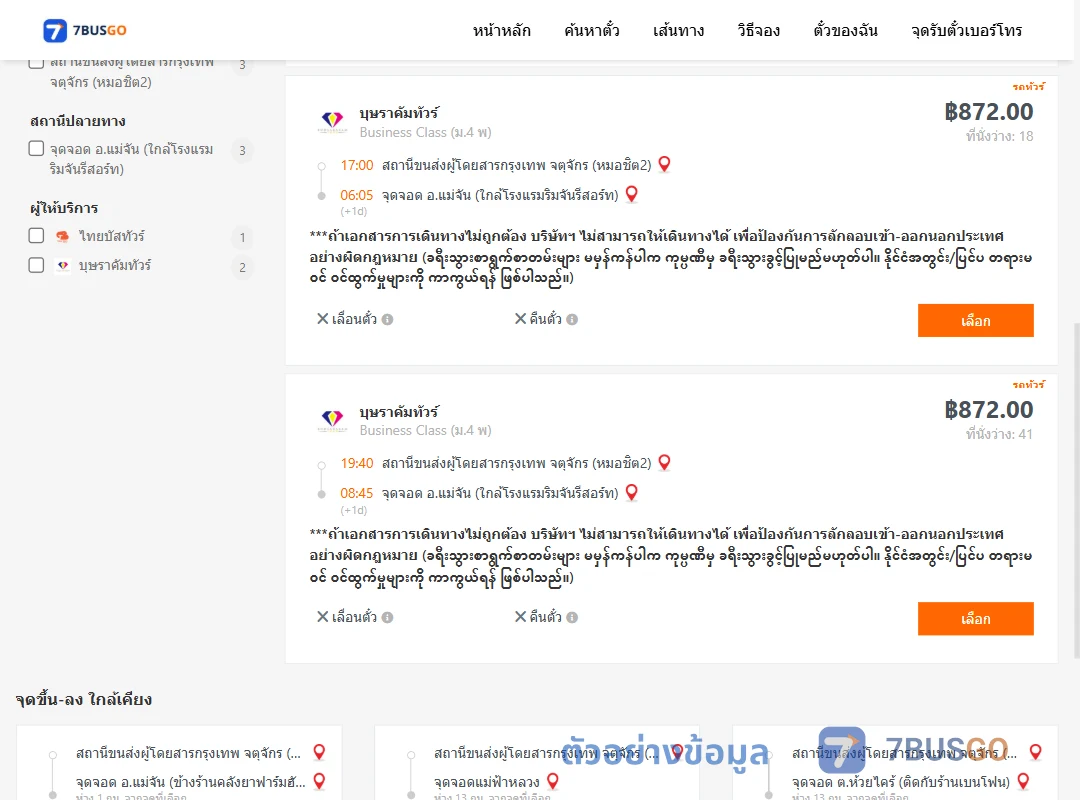Tick the ไทยบัสทัวร์ operator checkbox
Image resolution: width=1080 pixels, height=800 pixels.
[37, 236]
